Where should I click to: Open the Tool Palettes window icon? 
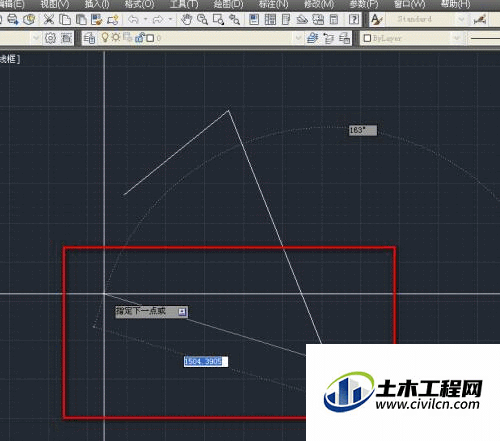(x=286, y=19)
